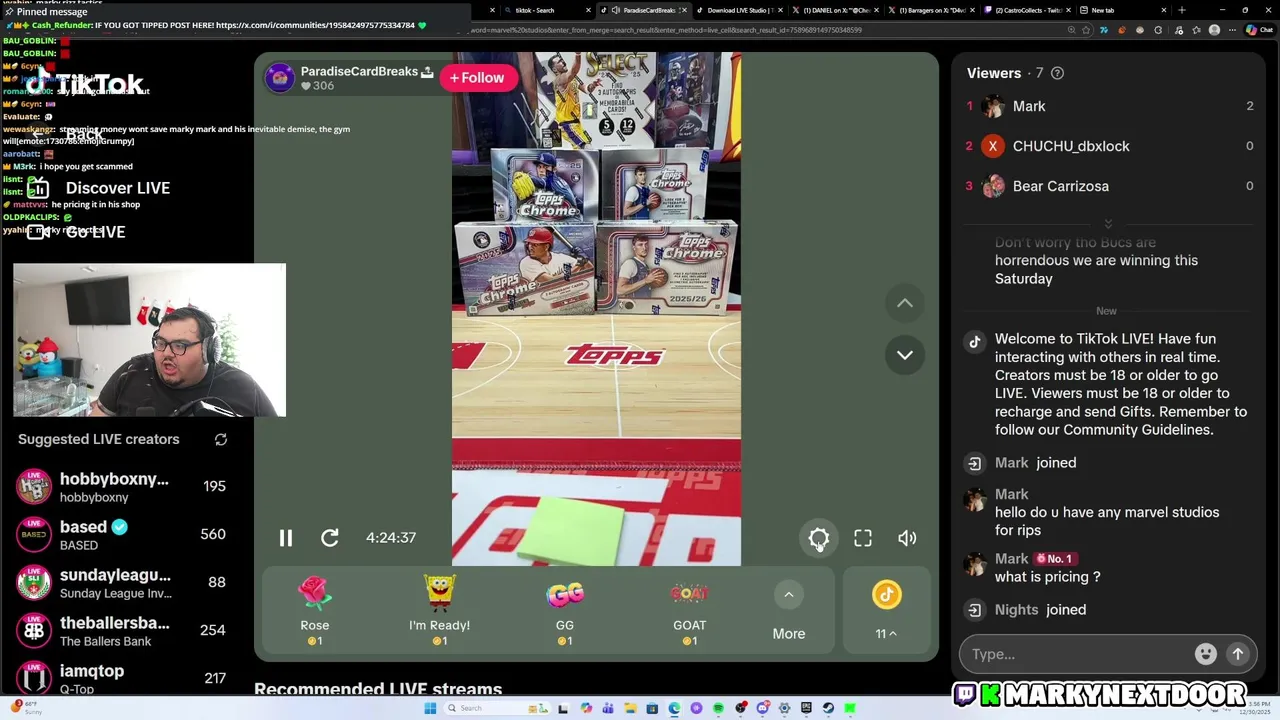Add page to favorites star icon
The image size is (1280, 720).
[1086, 30]
